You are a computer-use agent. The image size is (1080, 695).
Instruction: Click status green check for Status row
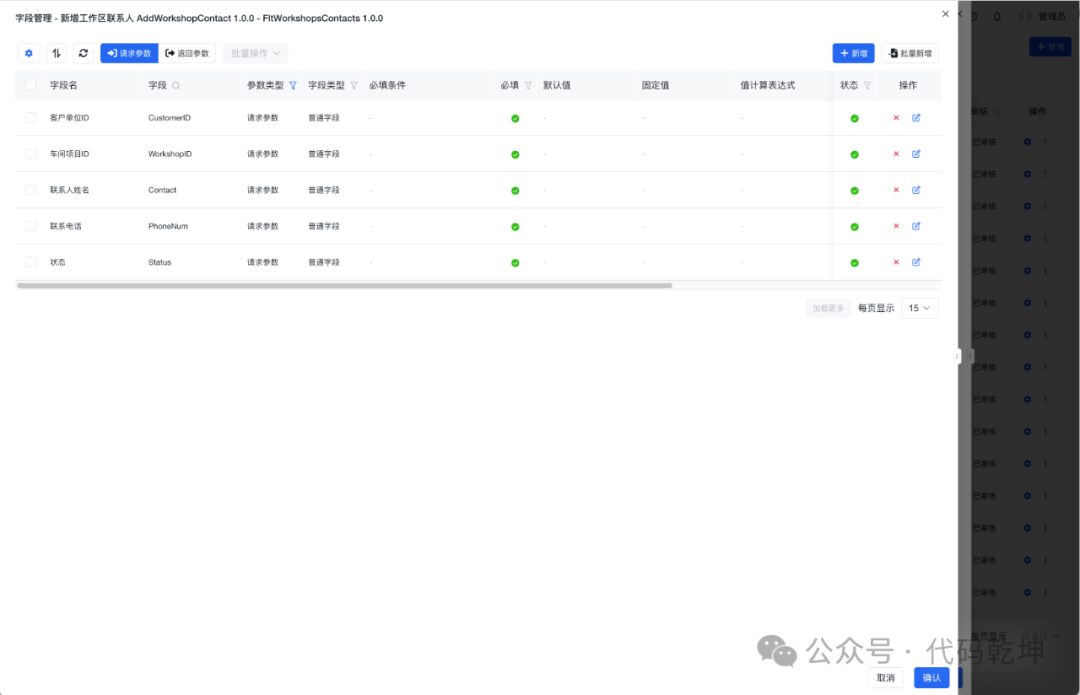point(854,262)
